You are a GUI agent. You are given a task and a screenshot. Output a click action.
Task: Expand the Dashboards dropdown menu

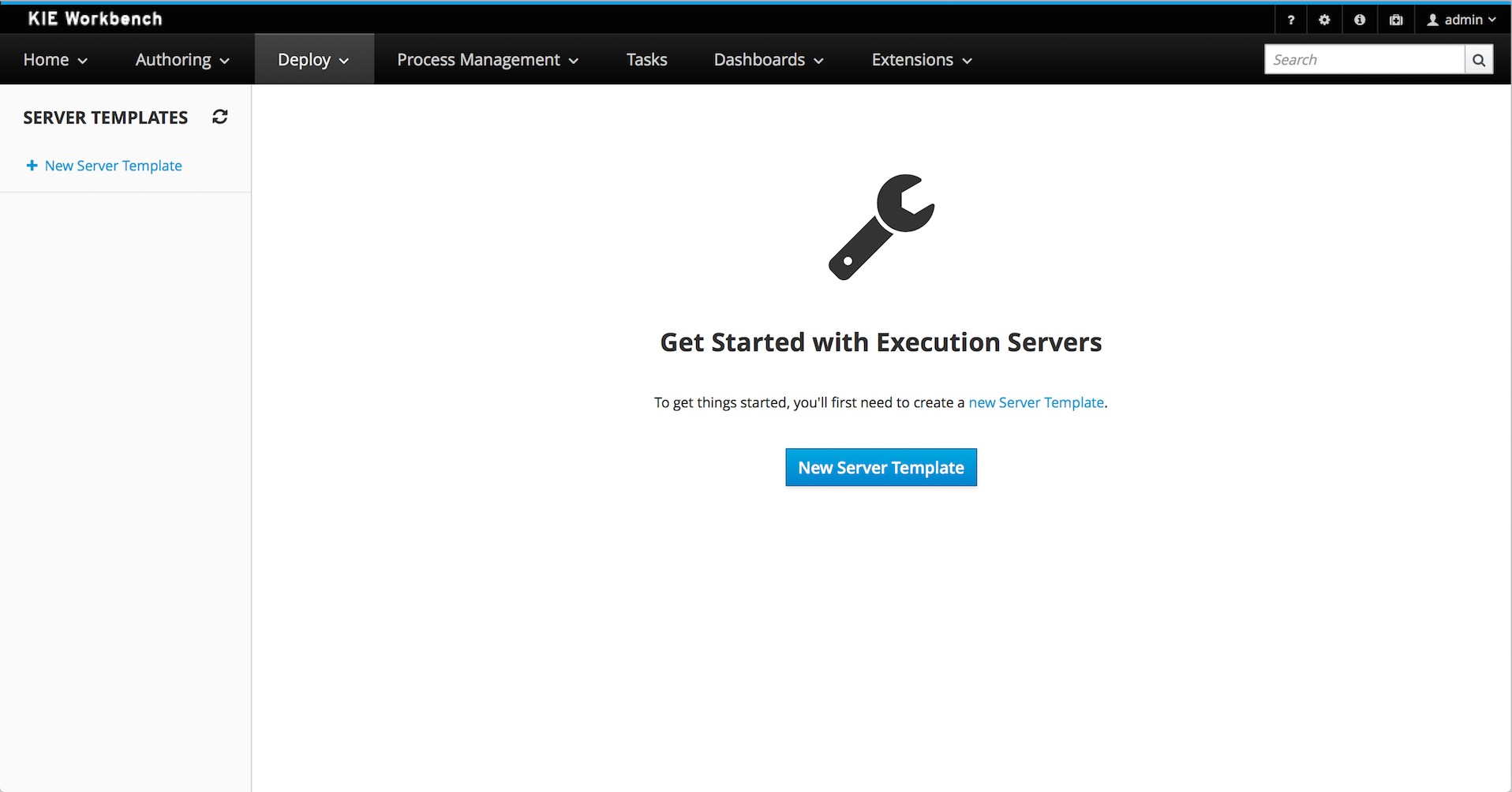click(769, 60)
